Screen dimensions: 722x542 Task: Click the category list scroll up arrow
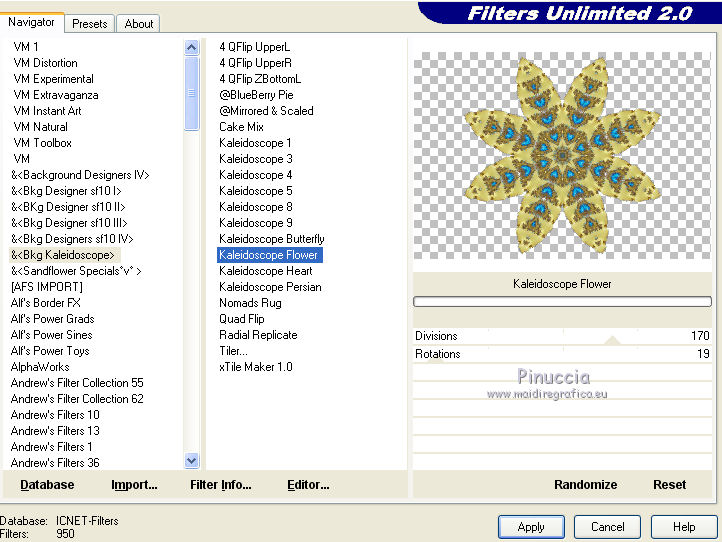pos(192,47)
